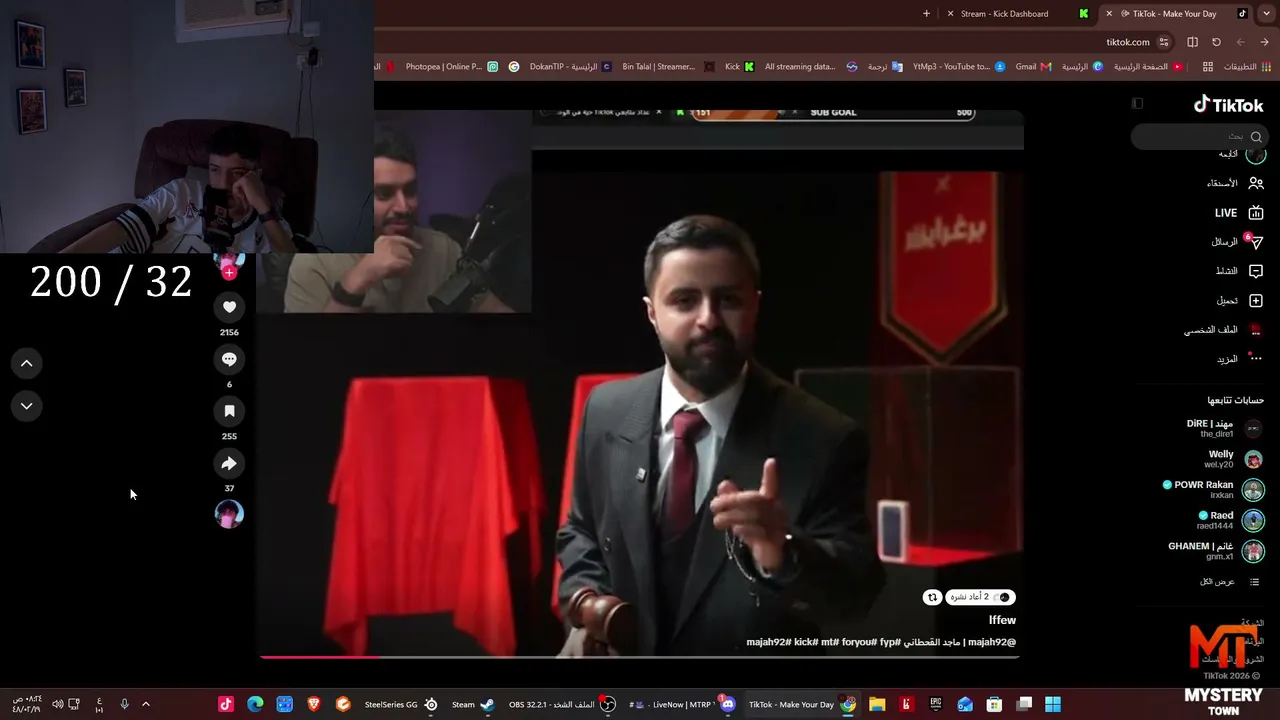
Task: Click the video progress bar
Action: 640,657
